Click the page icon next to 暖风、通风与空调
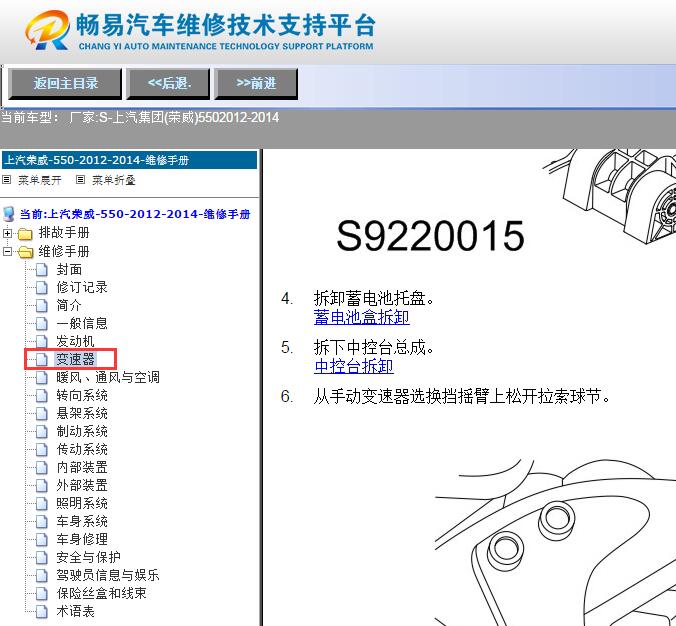Screen dimensions: 676x626 (x=41, y=378)
